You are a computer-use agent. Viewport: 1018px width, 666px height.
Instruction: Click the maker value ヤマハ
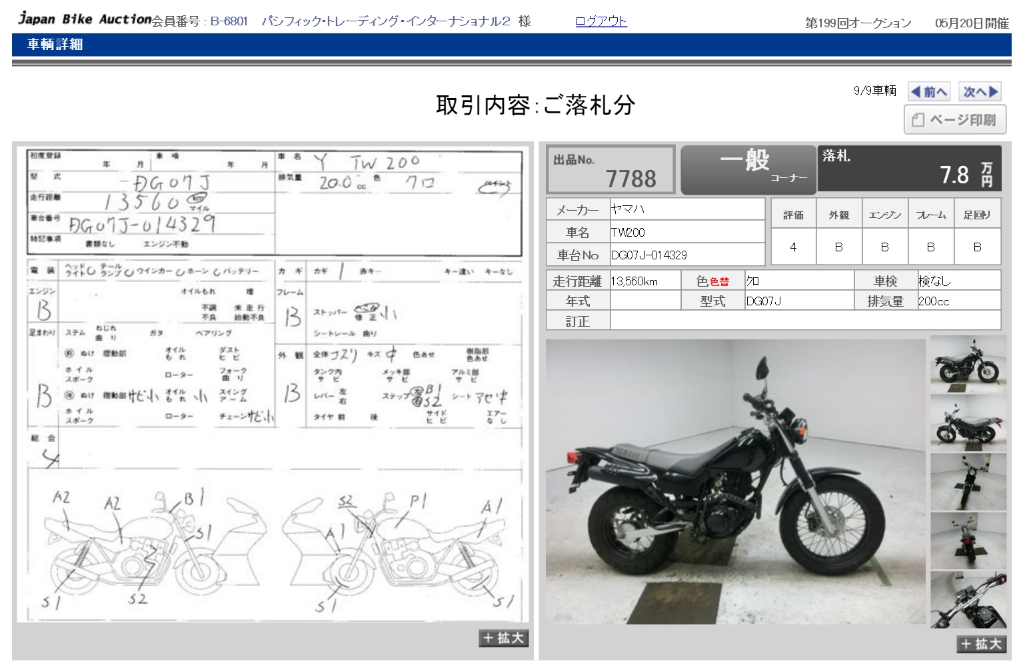tap(627, 209)
